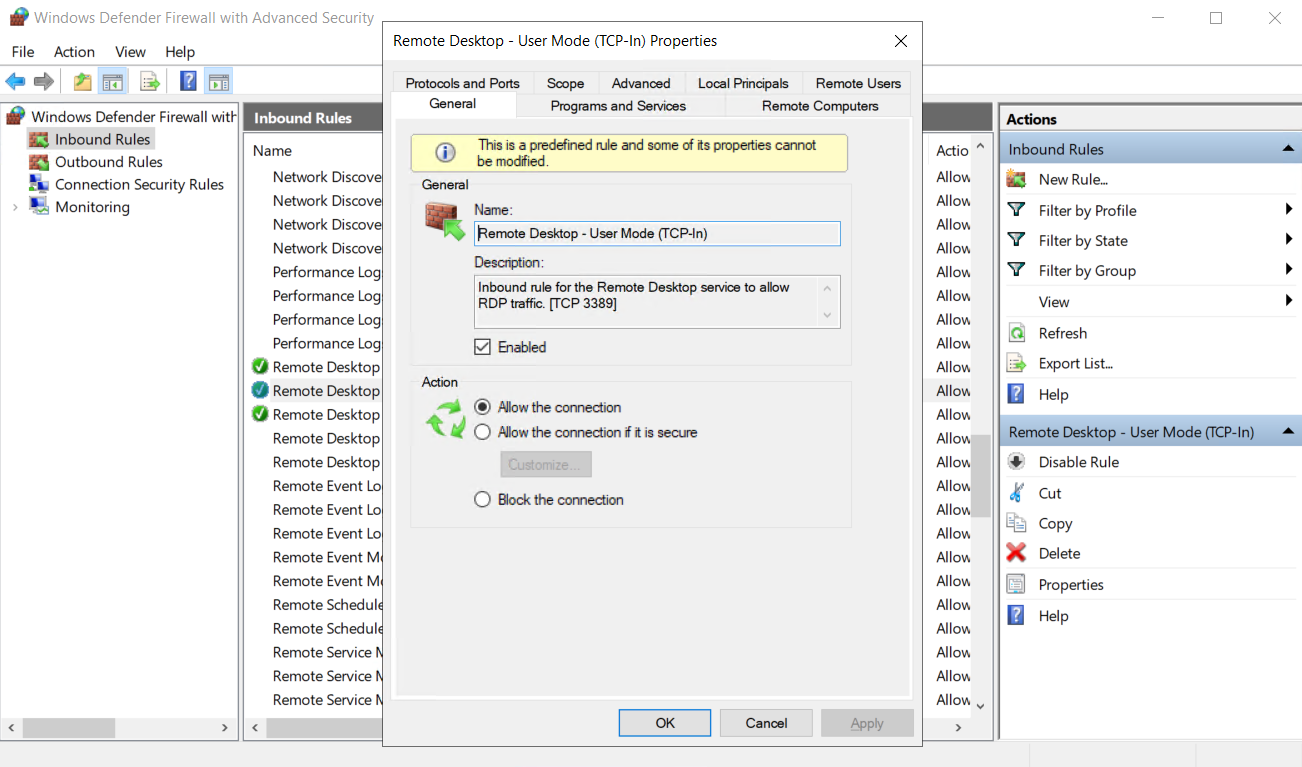Image resolution: width=1302 pixels, height=767 pixels.
Task: Click the Customize... button
Action: pyautogui.click(x=546, y=464)
